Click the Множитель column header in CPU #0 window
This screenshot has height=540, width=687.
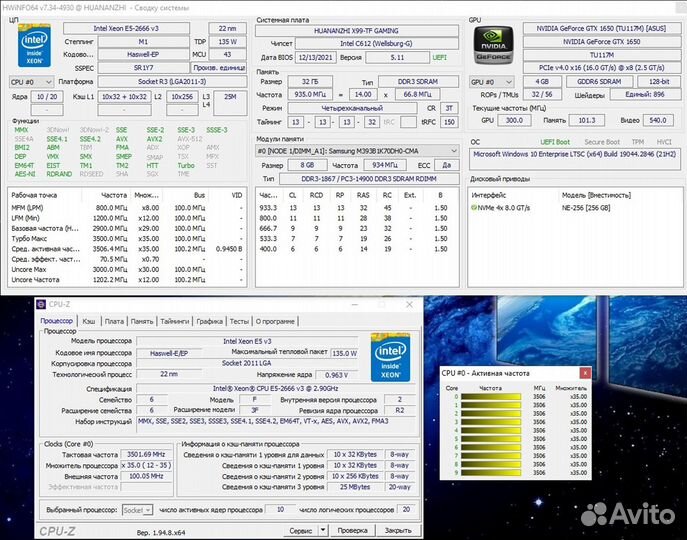pos(571,388)
